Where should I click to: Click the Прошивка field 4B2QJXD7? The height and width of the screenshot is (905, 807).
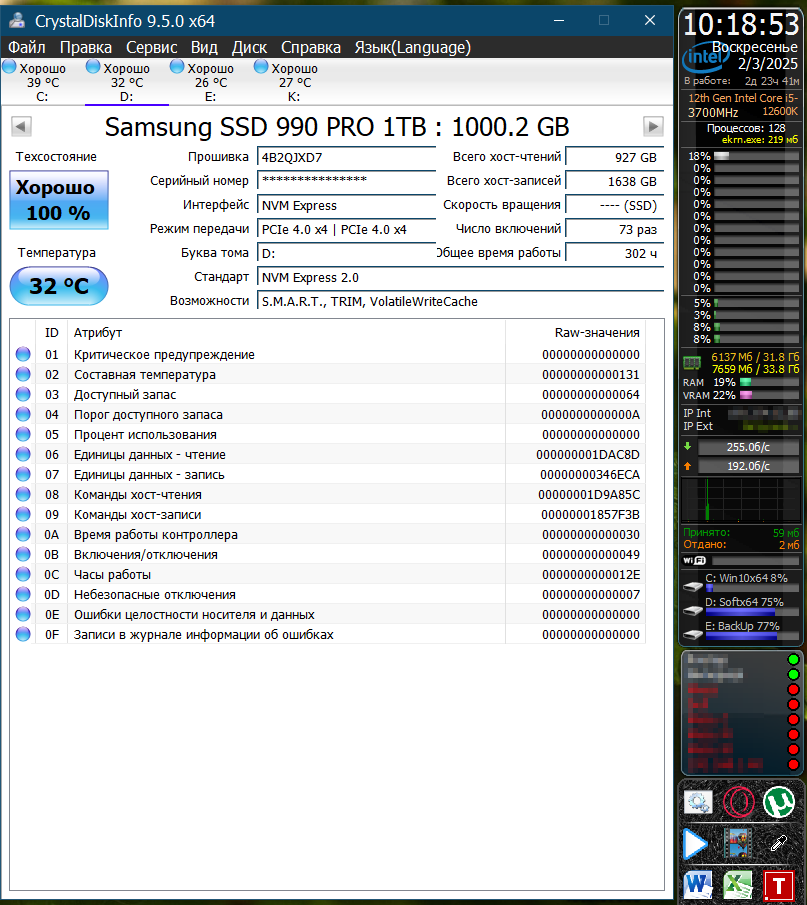point(346,157)
